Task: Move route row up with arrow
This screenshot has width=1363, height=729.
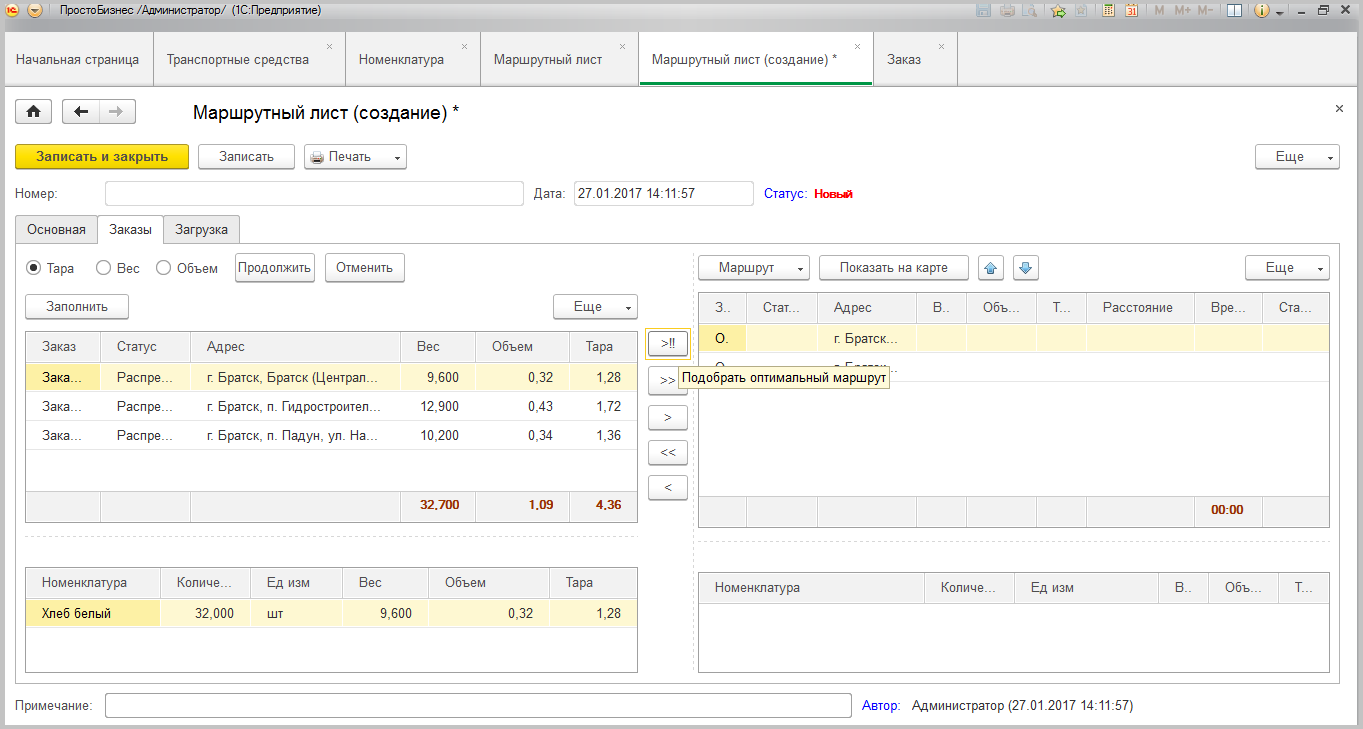Action: pos(991,268)
